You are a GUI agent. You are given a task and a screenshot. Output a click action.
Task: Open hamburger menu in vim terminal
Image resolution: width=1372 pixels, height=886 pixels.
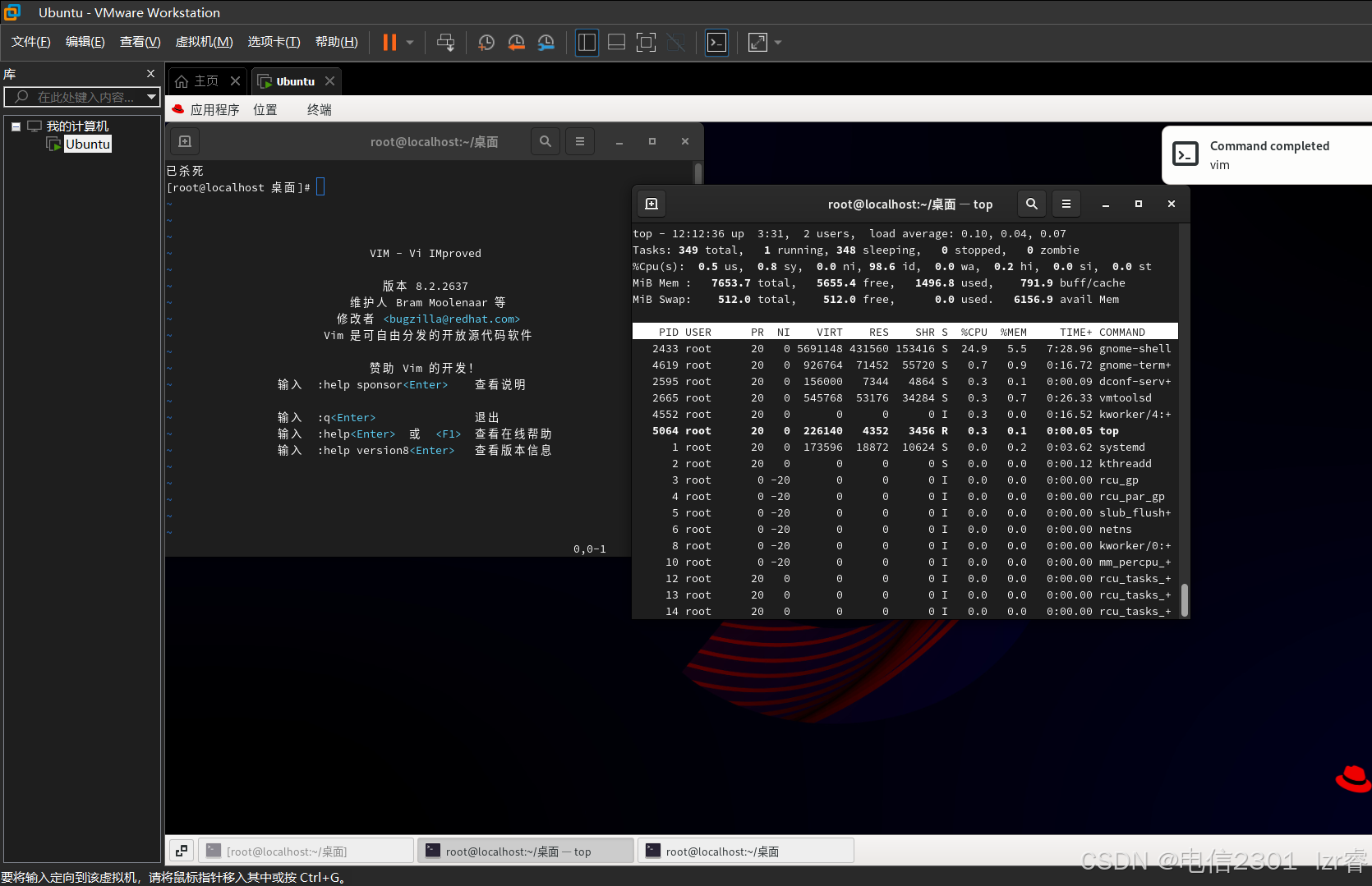580,141
